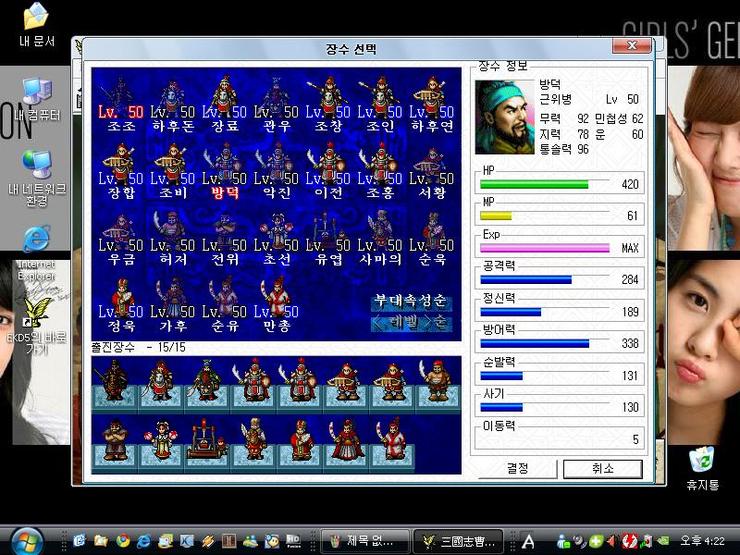Viewport: 740px width, 555px height.
Task: Switch to 三國志曹... taskbar window
Action: [x=457, y=541]
